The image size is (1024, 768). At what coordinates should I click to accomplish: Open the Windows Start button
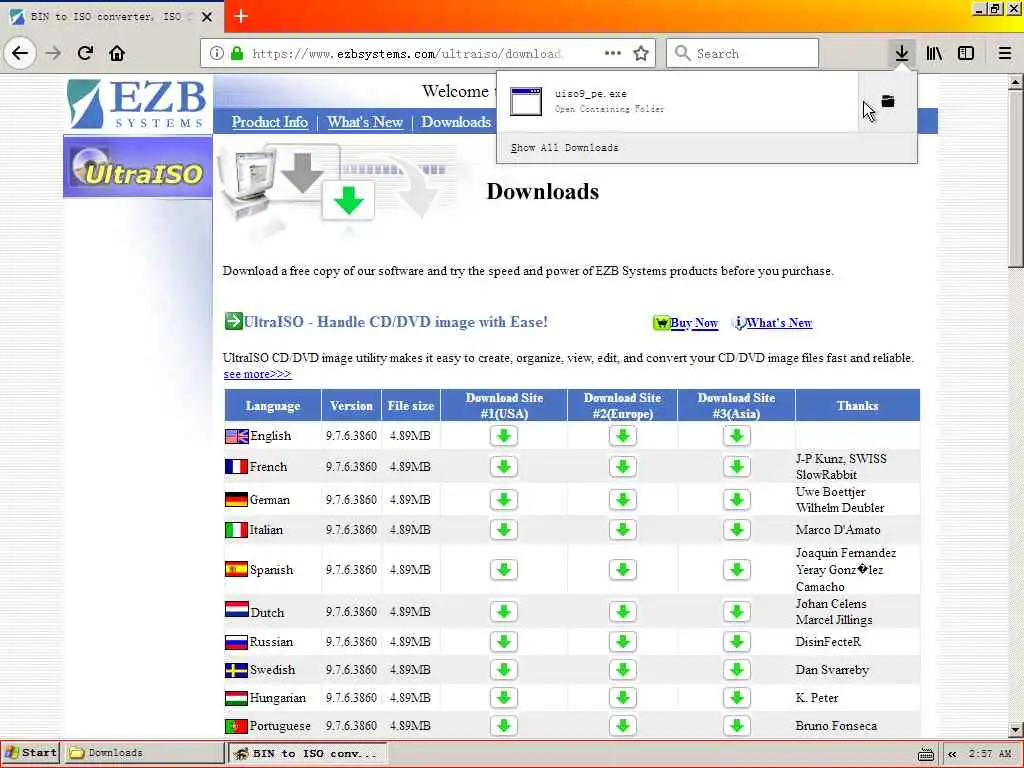[x=31, y=753]
